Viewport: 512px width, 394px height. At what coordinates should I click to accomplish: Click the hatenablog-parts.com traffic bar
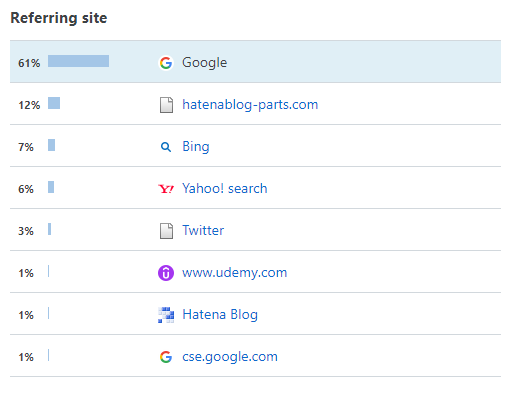tap(54, 103)
